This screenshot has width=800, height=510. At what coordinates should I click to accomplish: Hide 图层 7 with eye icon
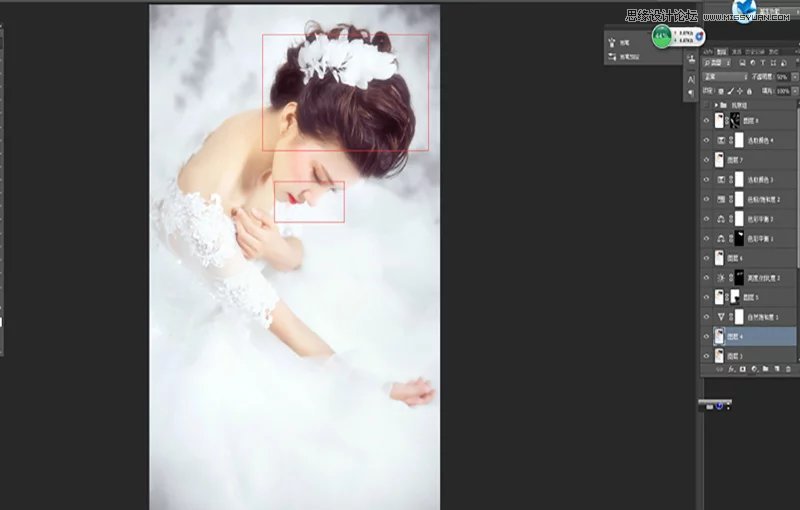click(x=707, y=160)
